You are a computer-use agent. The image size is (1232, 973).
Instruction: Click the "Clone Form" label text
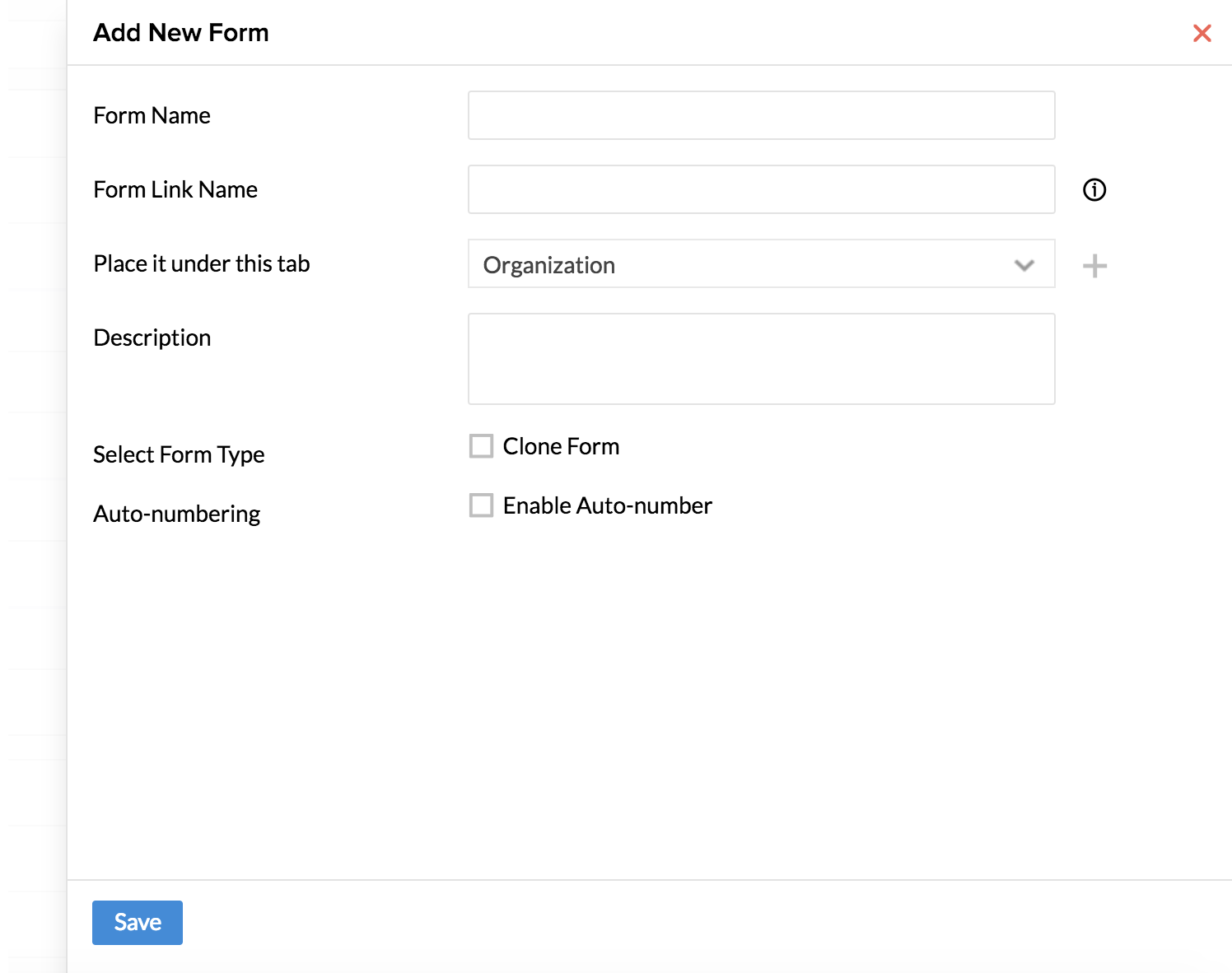(x=561, y=446)
